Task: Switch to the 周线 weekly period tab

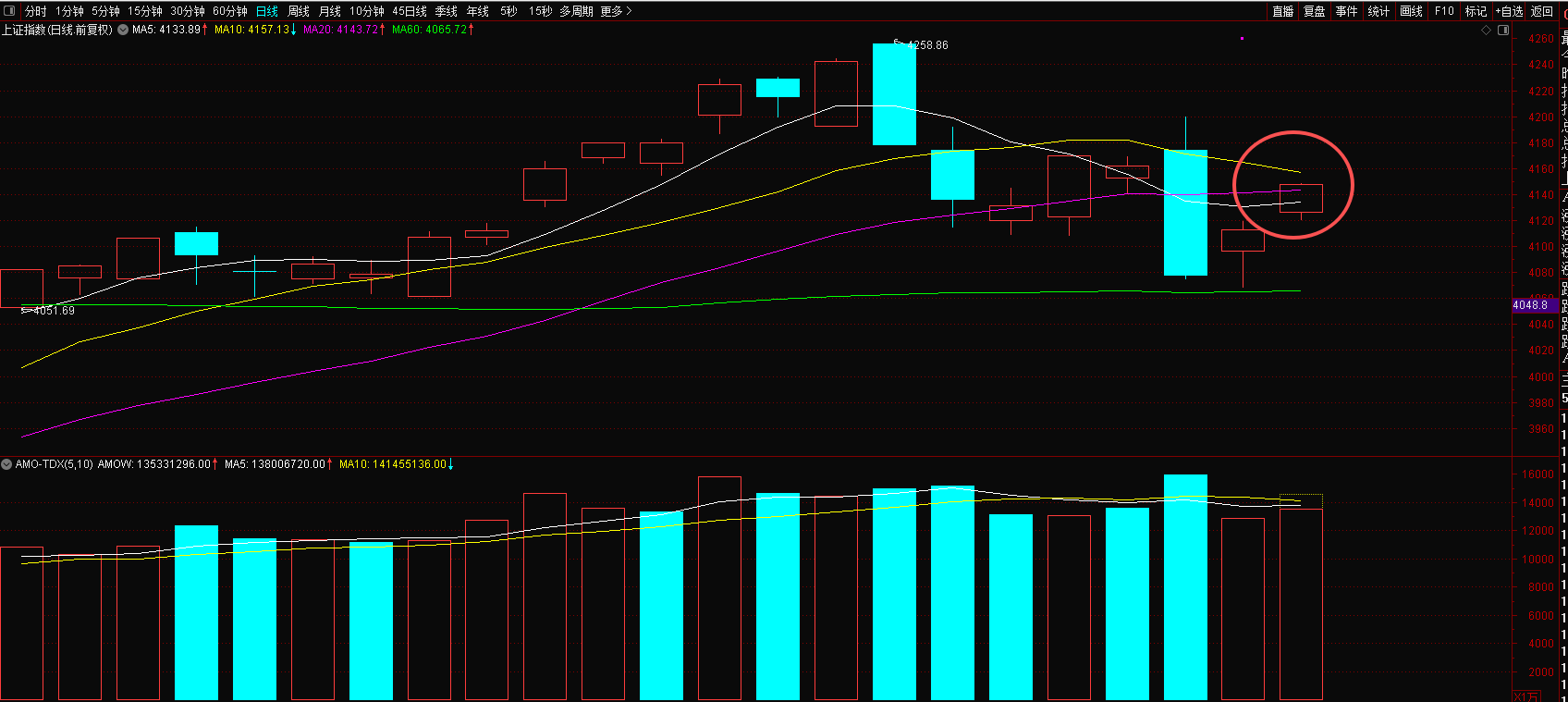Action: (299, 11)
